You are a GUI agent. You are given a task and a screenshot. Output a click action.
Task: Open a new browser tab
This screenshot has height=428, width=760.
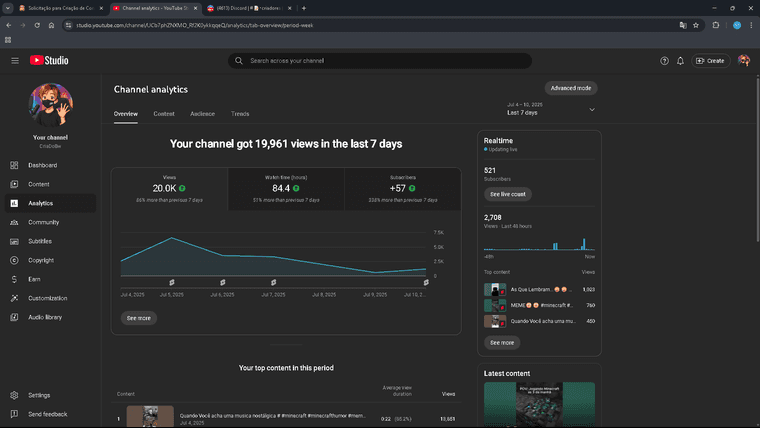click(304, 8)
